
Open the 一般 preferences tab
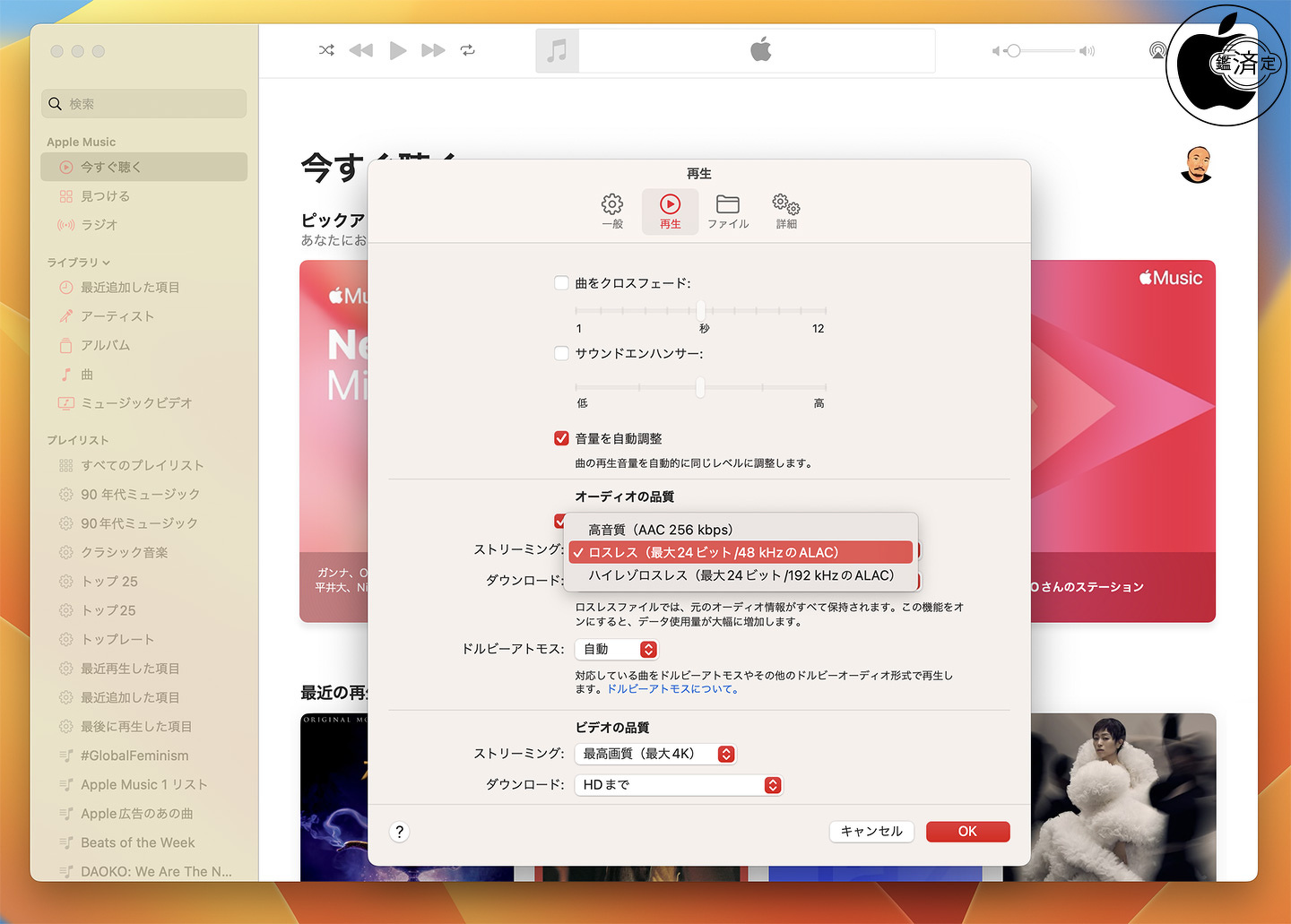point(612,212)
